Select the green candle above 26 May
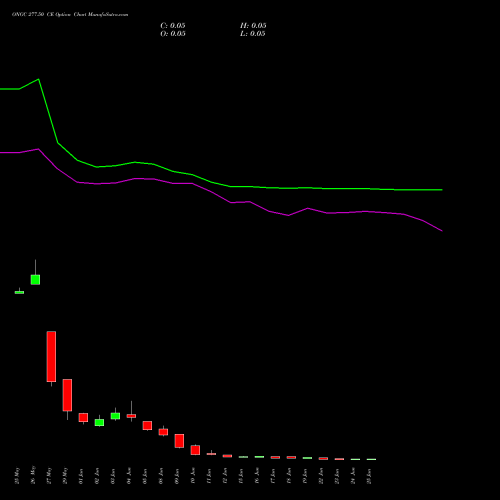The width and height of the screenshot is (500, 500). tap(35, 280)
